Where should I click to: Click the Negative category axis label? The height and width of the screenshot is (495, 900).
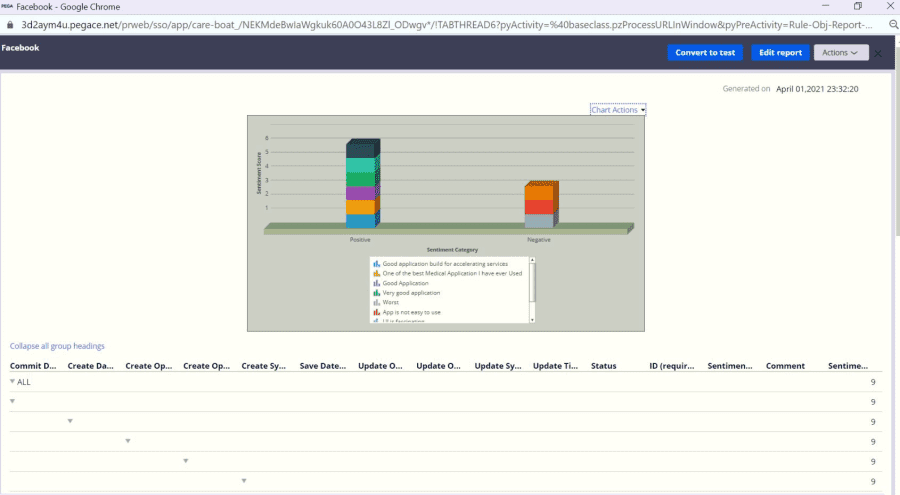(x=539, y=239)
